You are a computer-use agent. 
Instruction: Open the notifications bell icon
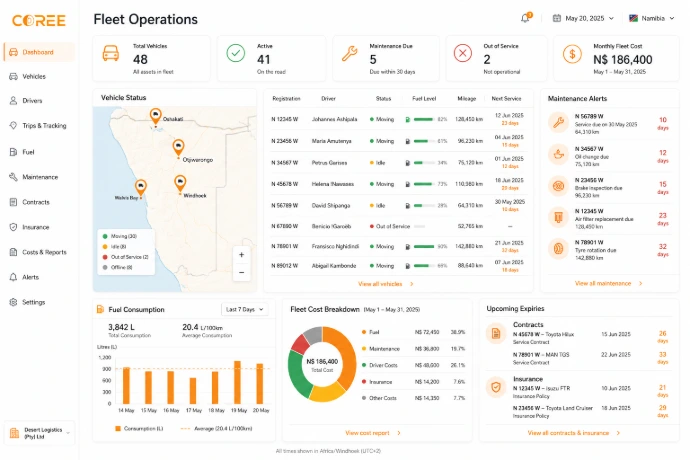525,18
